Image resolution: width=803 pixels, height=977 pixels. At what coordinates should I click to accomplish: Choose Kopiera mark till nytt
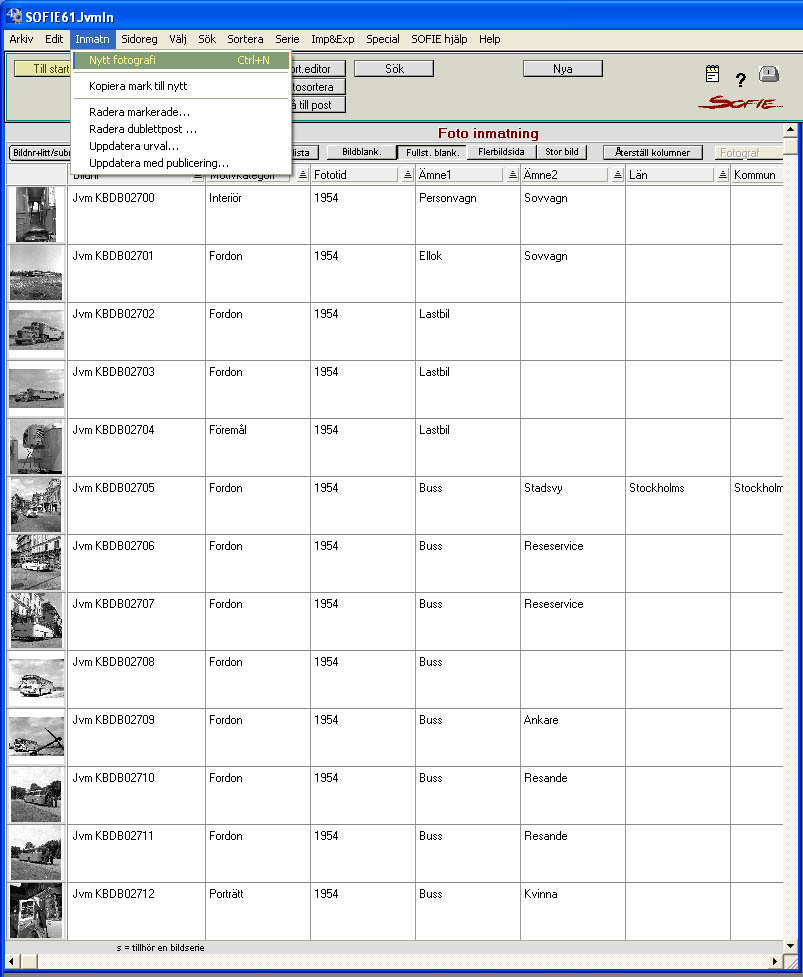(x=181, y=86)
